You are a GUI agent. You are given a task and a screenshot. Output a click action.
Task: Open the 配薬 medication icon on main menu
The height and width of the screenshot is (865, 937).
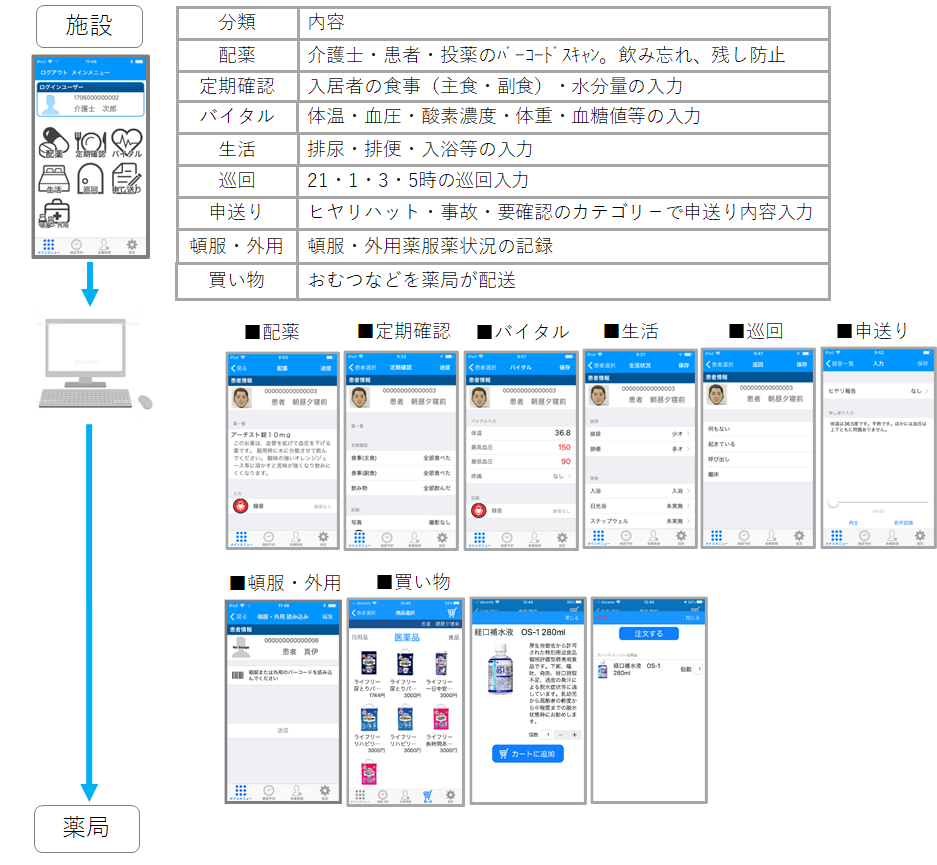coord(53,143)
